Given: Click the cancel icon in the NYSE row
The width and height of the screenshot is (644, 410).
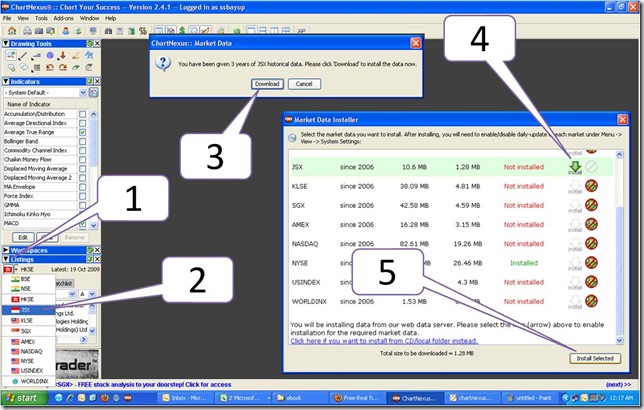Looking at the screenshot, I should [x=591, y=263].
